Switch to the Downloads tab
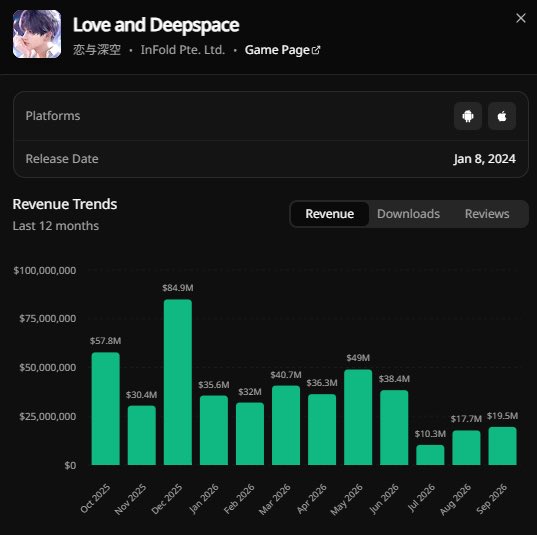 tap(408, 214)
